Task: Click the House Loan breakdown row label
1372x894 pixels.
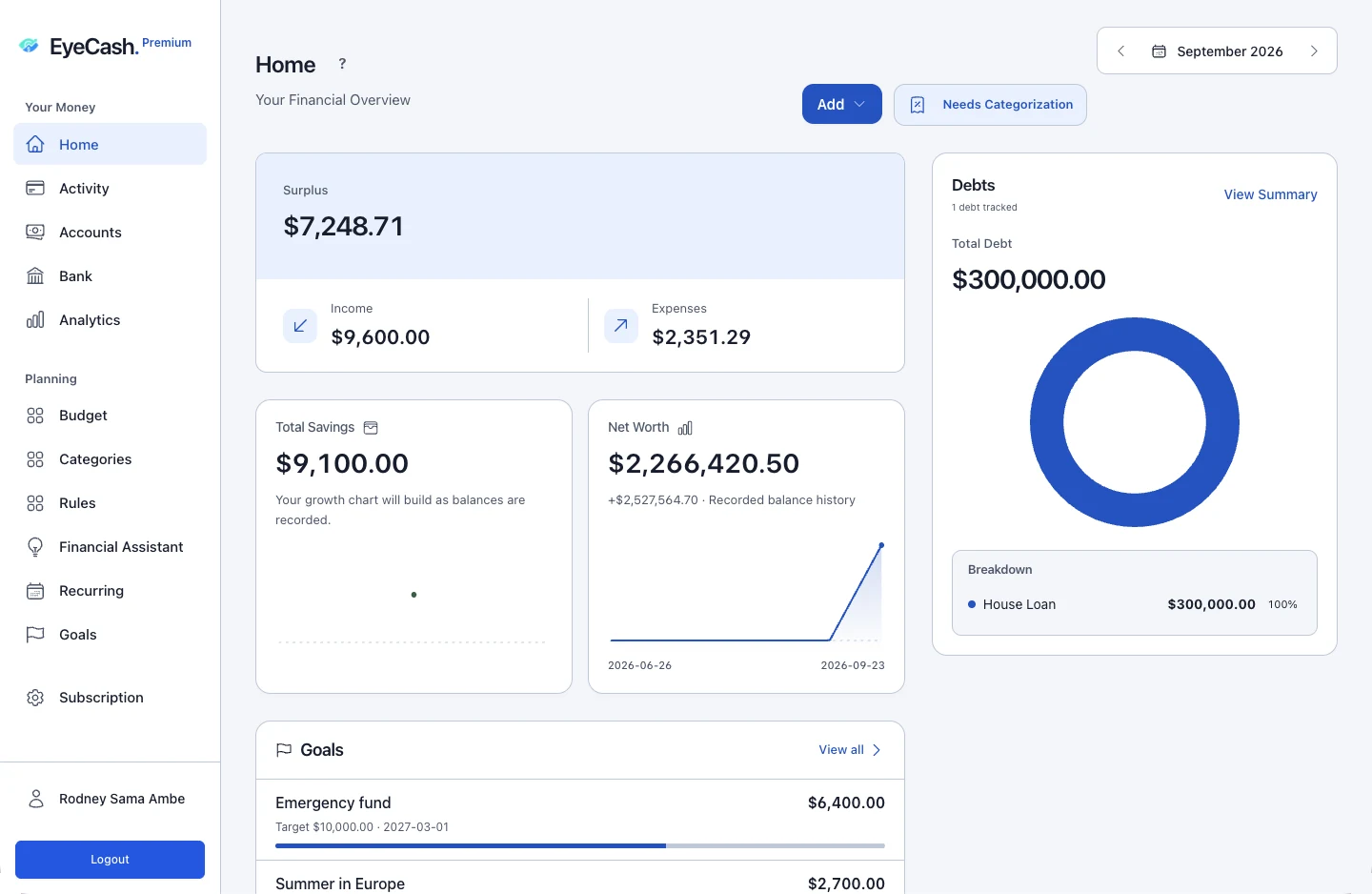Action: [x=1019, y=604]
